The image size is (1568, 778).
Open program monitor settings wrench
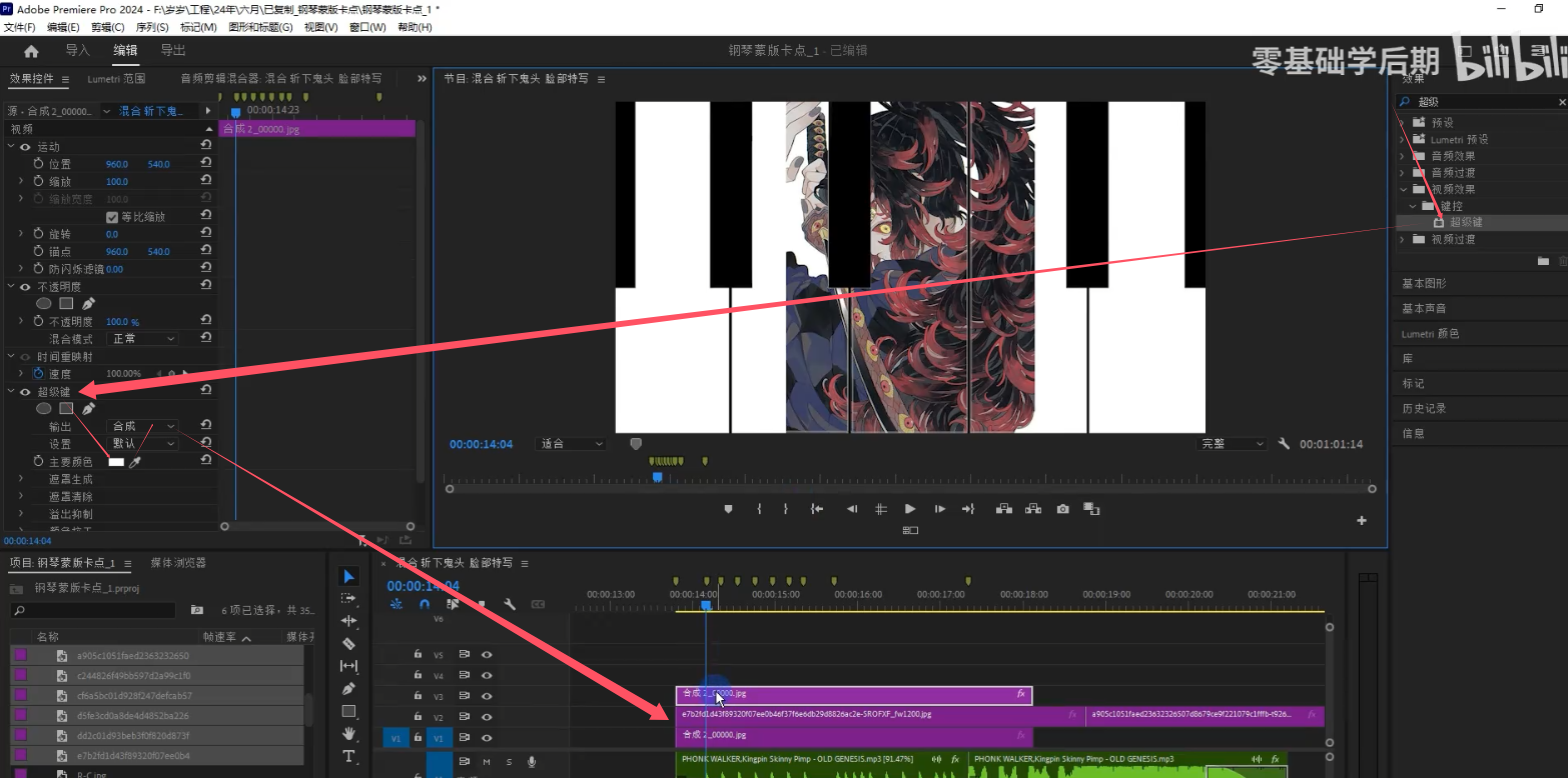pos(1284,444)
